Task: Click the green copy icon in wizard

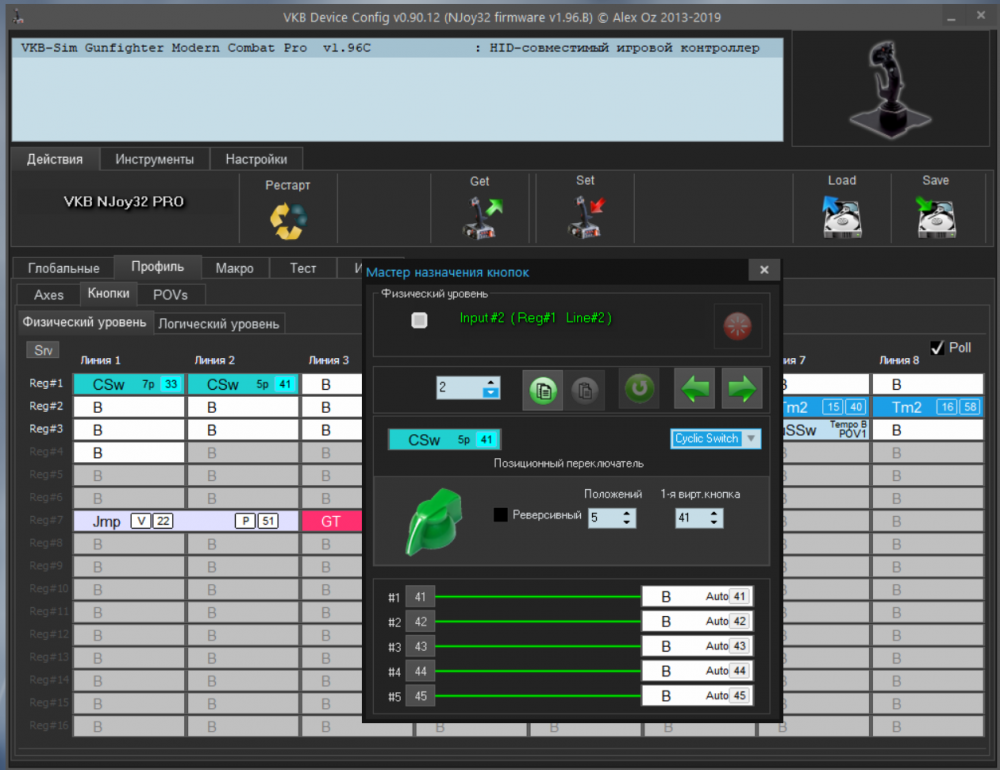Action: (542, 389)
